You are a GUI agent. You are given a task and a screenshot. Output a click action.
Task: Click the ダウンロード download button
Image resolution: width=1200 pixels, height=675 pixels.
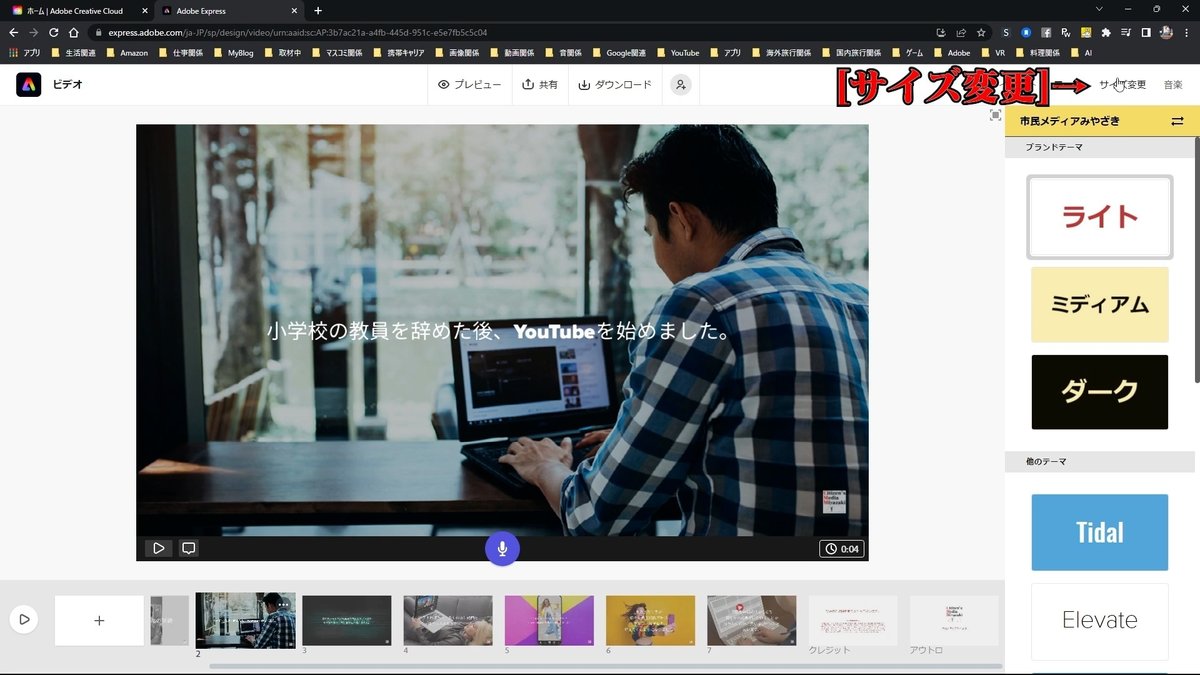(615, 85)
